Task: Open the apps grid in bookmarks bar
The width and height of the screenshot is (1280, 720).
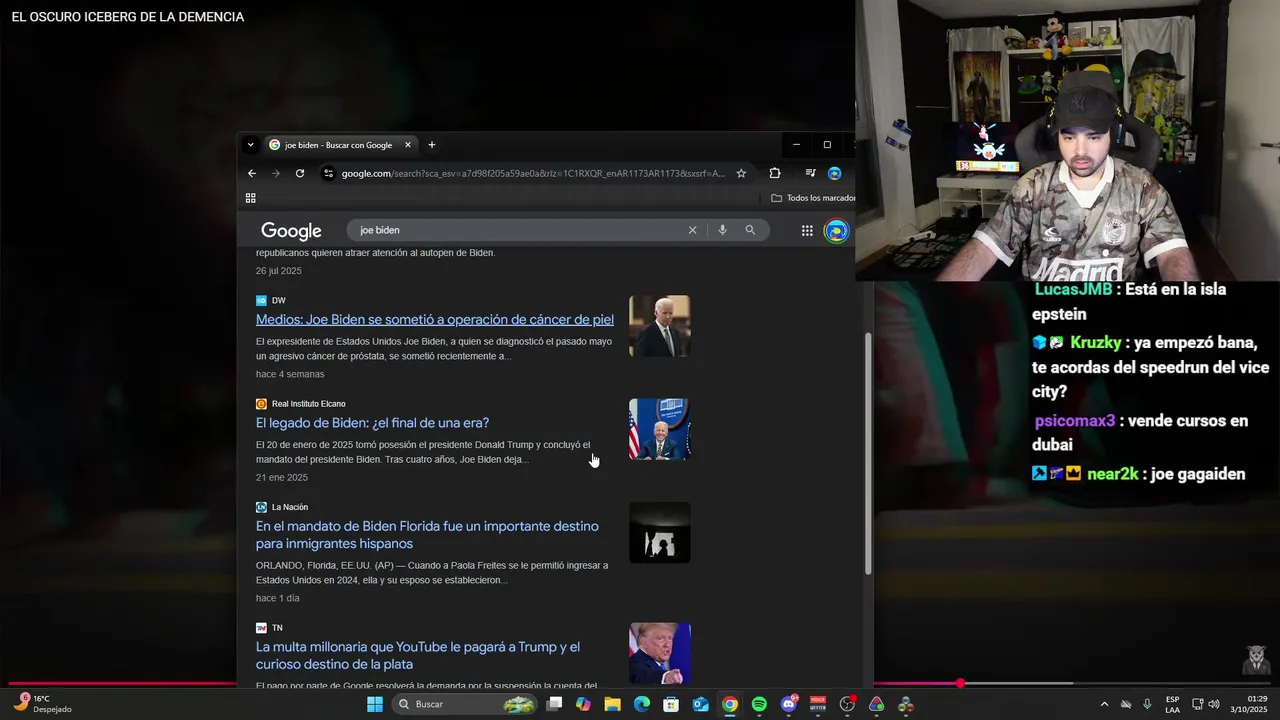Action: 251,198
